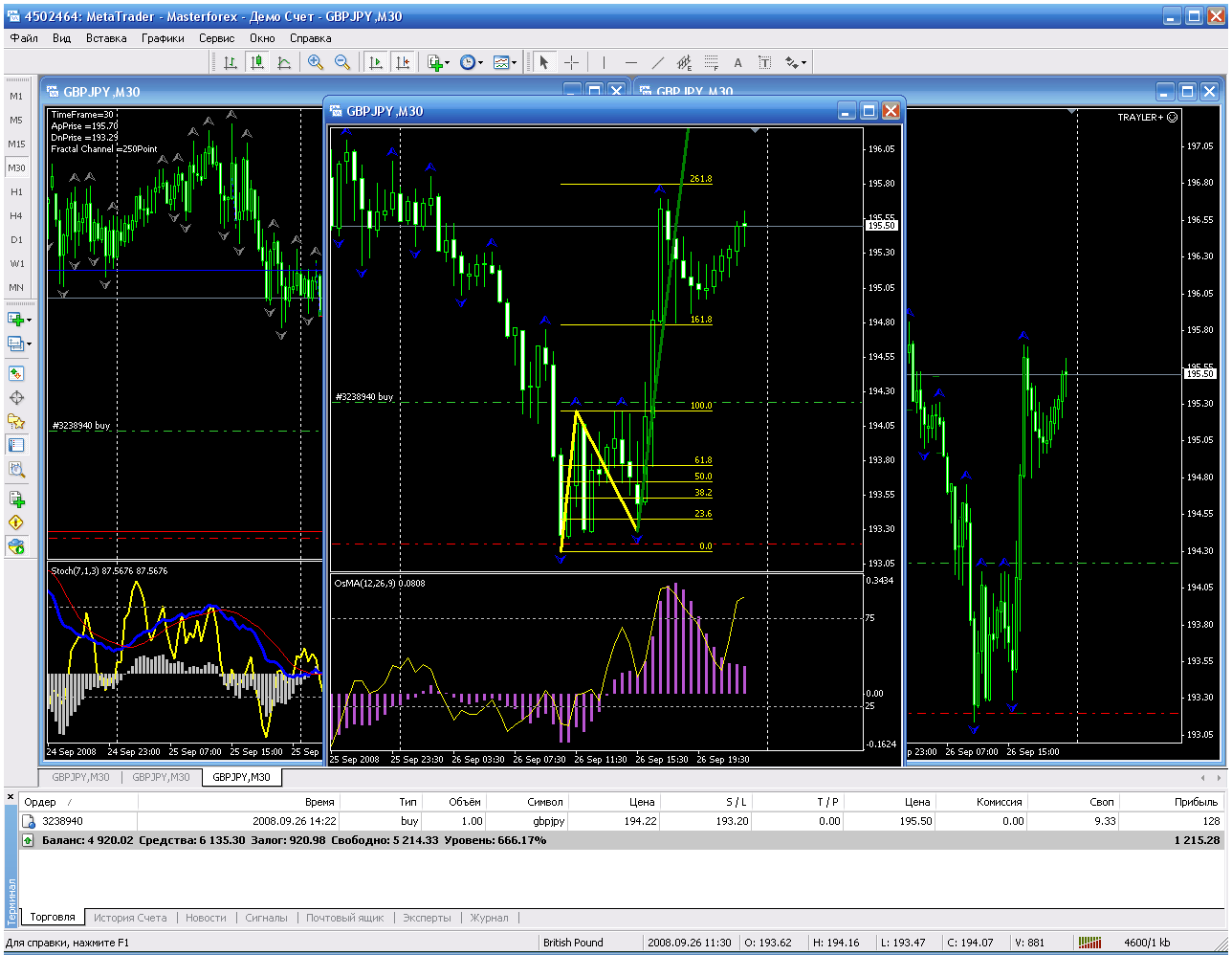Zoom out on the chart
1232x955 pixels.
(x=341, y=62)
